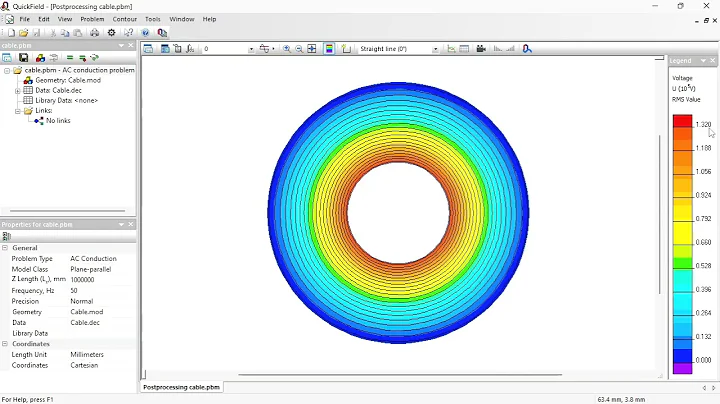Click the video camera animation icon

[481, 49]
